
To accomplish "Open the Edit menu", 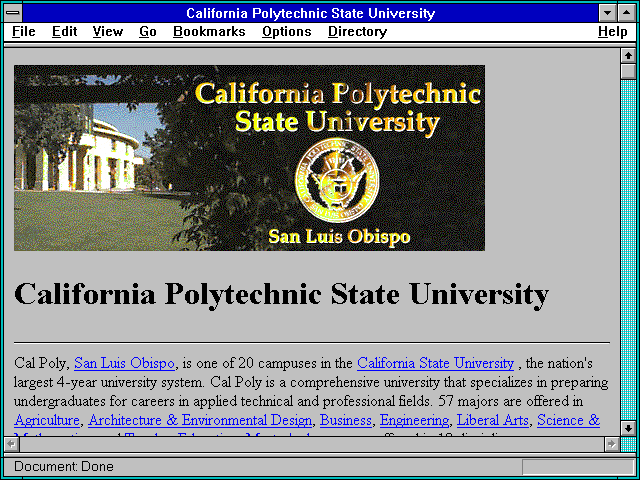I will pyautogui.click(x=64, y=32).
